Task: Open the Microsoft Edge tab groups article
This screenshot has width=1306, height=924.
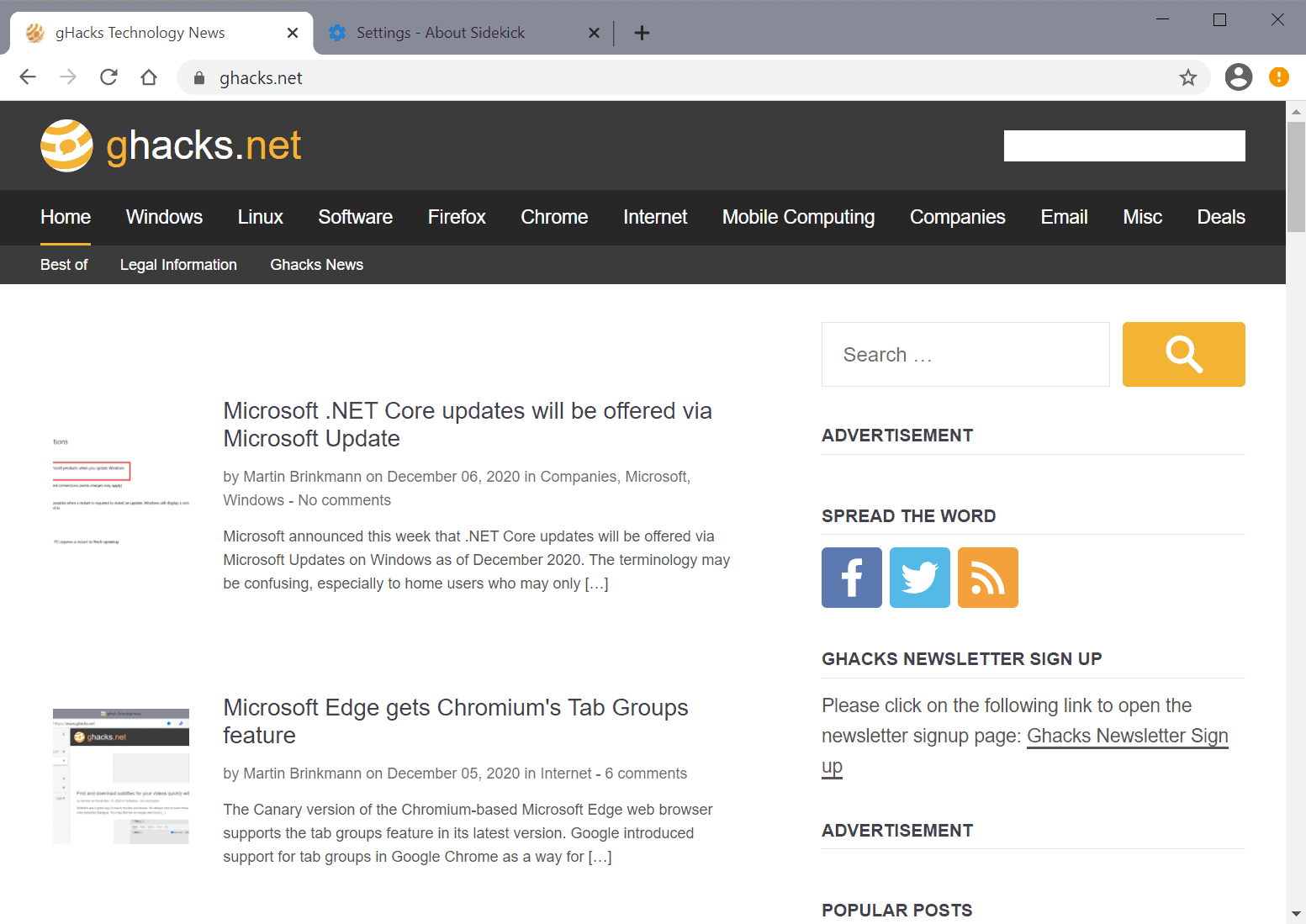Action: click(455, 721)
